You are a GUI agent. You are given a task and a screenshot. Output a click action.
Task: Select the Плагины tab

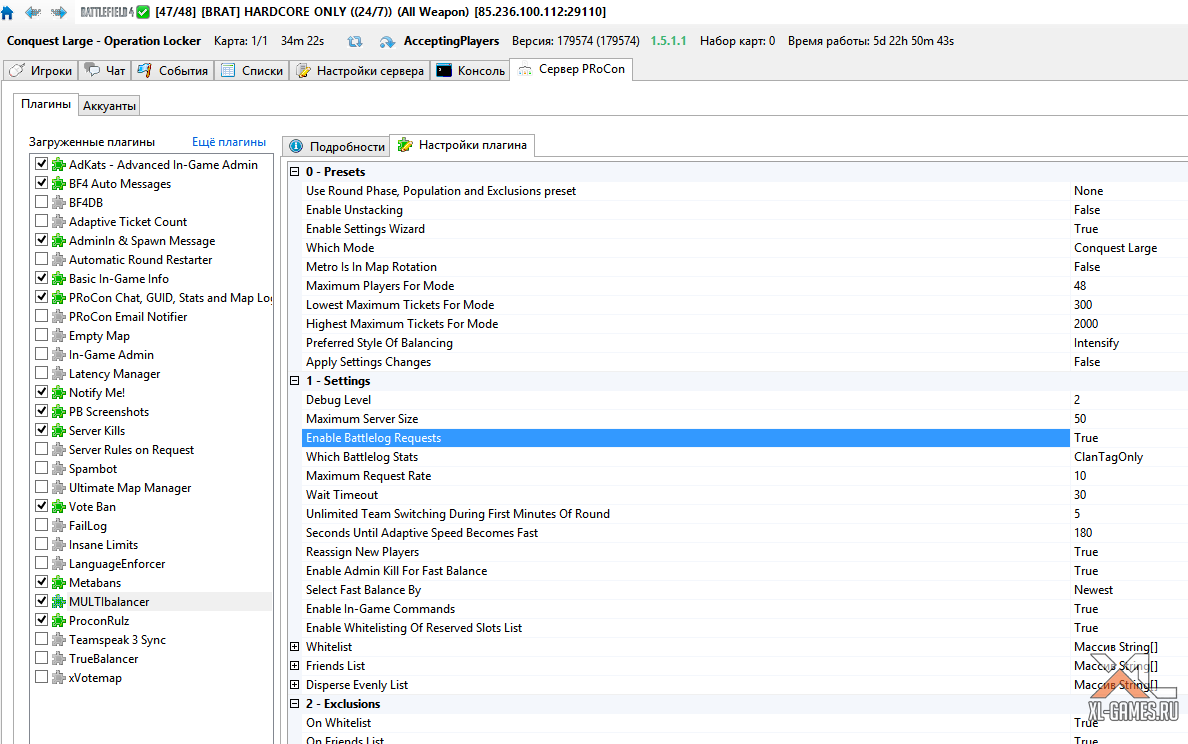[x=45, y=105]
